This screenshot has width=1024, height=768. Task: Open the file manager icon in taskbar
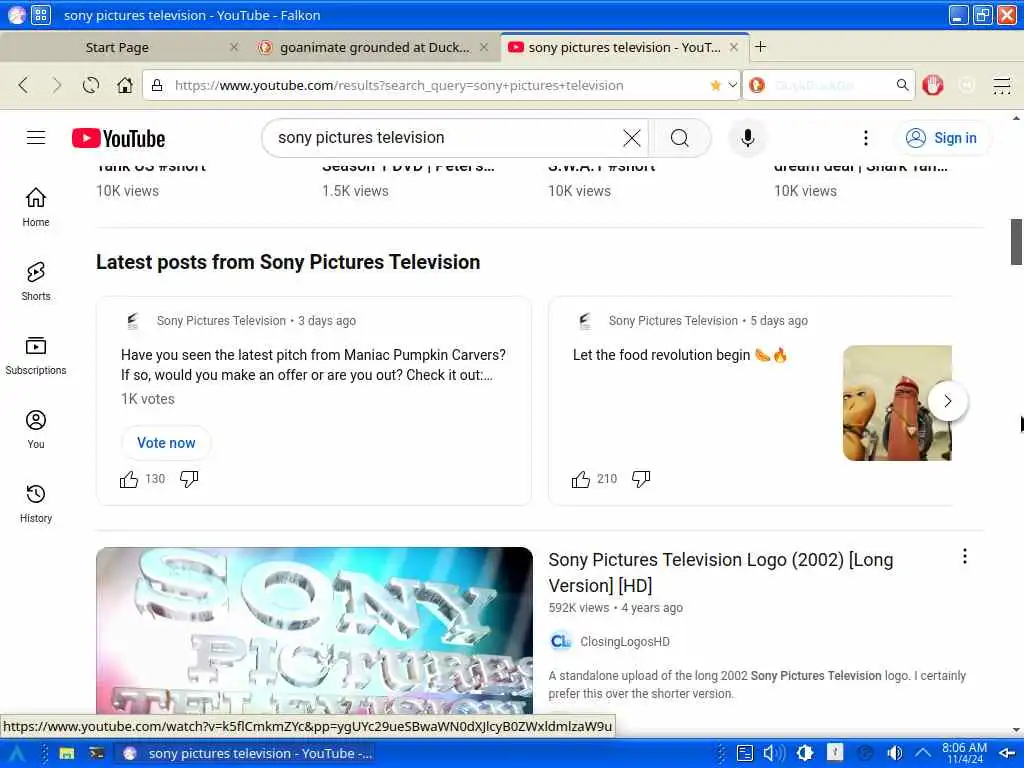tap(67, 754)
